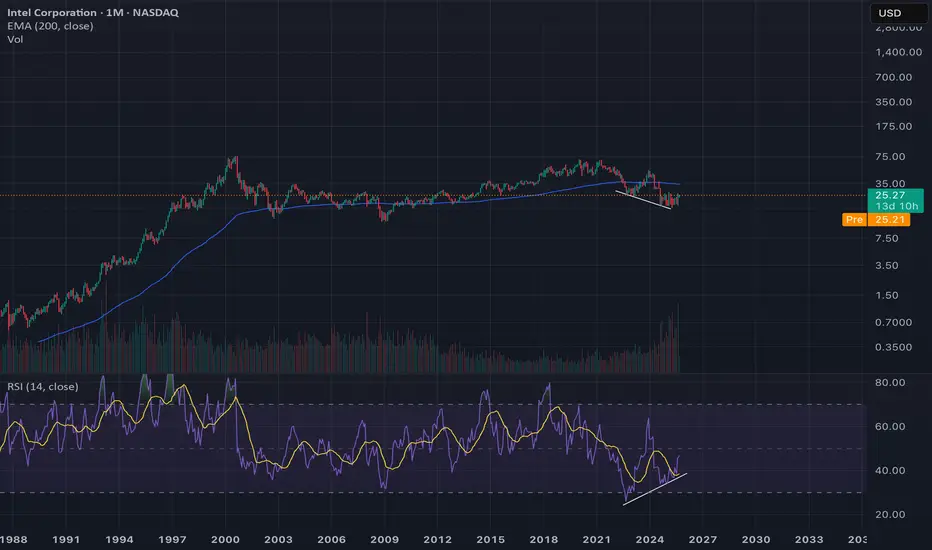Select the RSI (14, close) indicator label
The height and width of the screenshot is (550, 932).
(x=43, y=386)
